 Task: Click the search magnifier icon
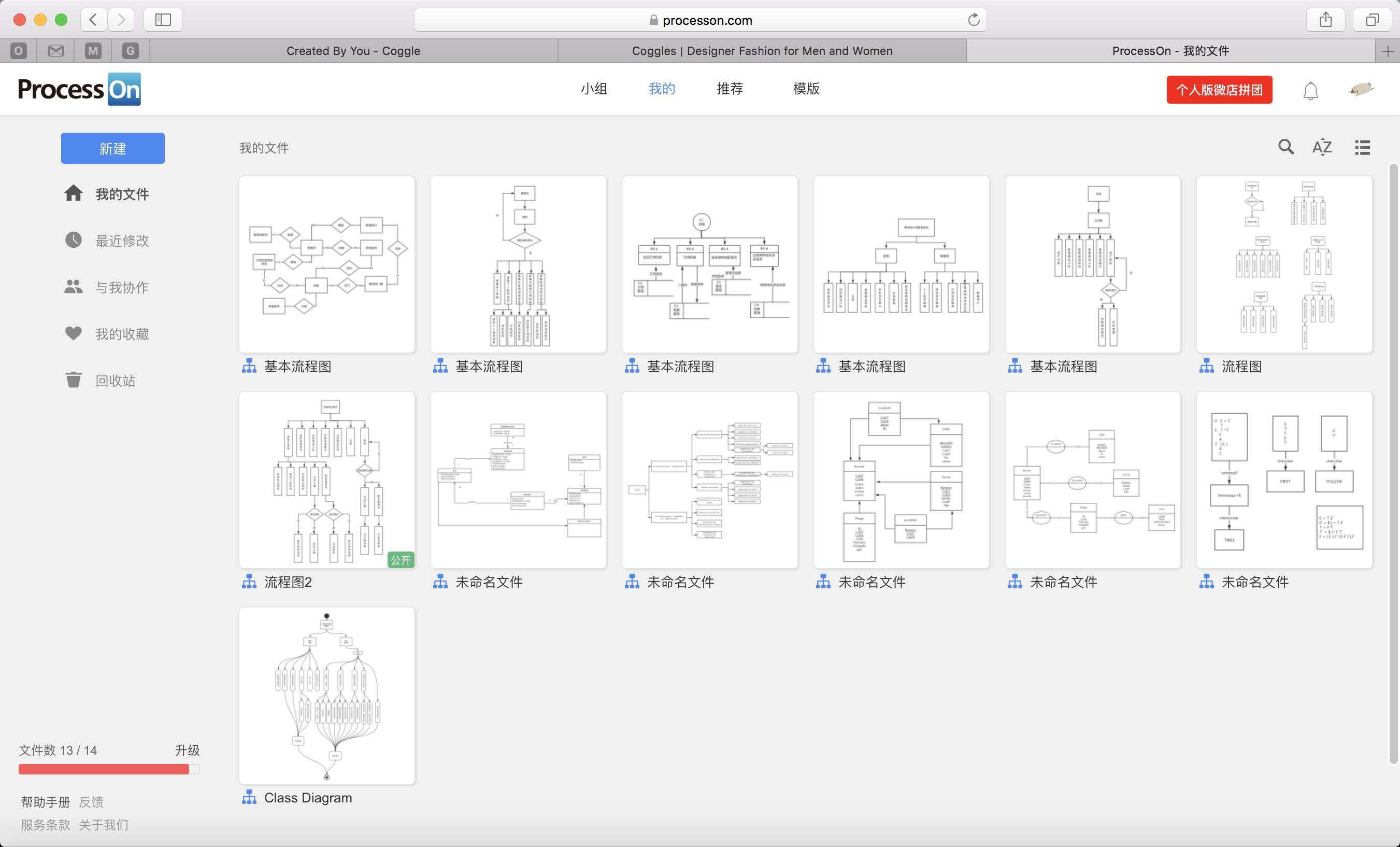[1286, 147]
